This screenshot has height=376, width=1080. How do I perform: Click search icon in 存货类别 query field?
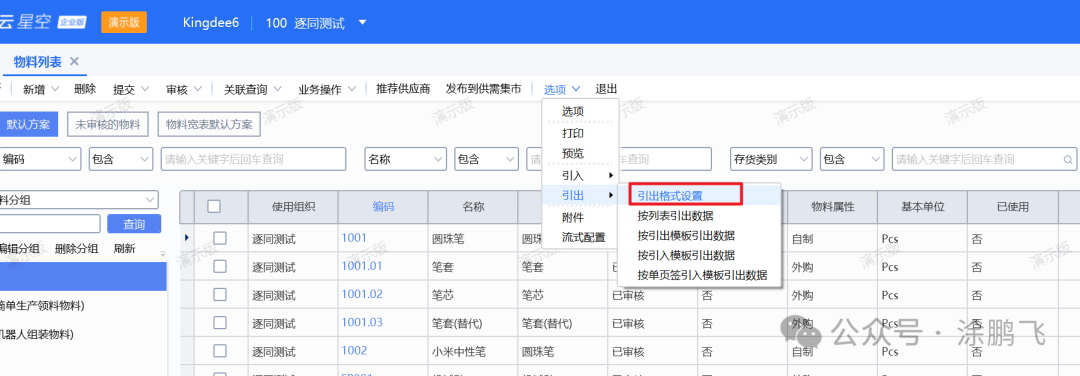tap(1068, 159)
